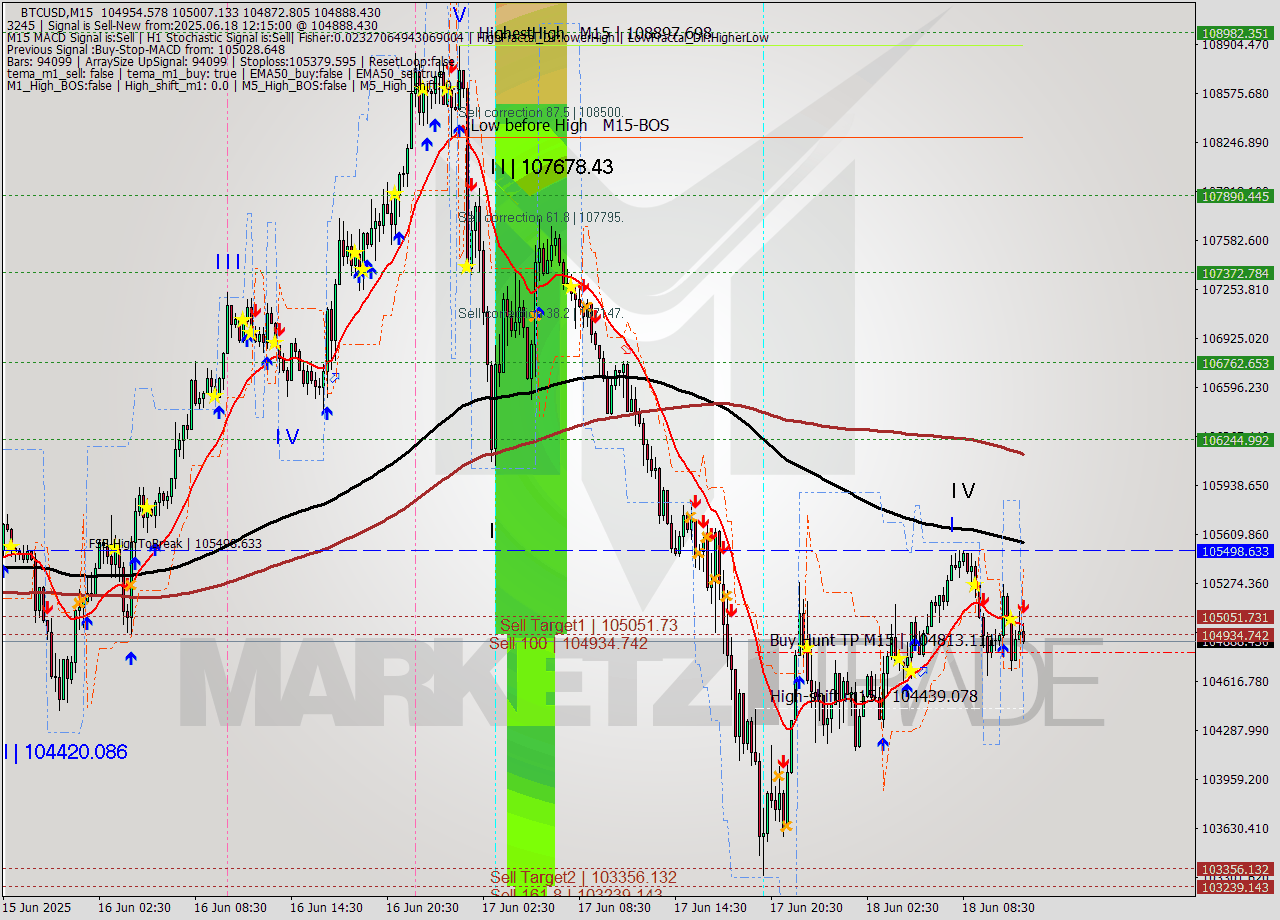Click the green highlighted session zone

530,500
